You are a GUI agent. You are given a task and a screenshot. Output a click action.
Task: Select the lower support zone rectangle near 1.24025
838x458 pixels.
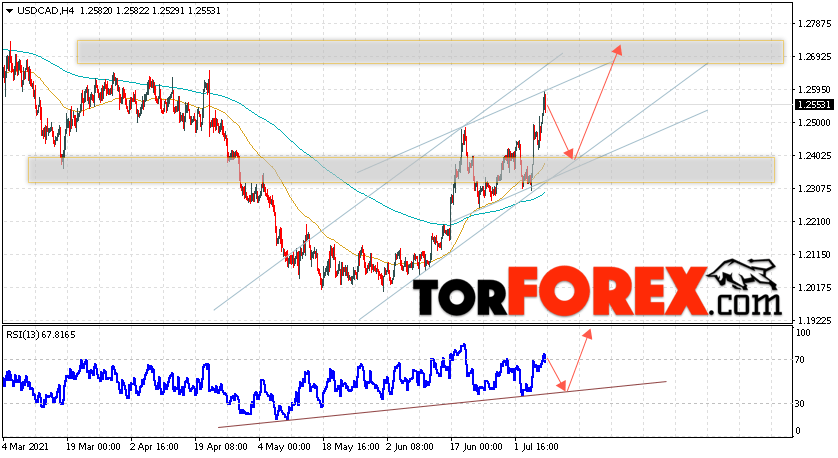401,169
